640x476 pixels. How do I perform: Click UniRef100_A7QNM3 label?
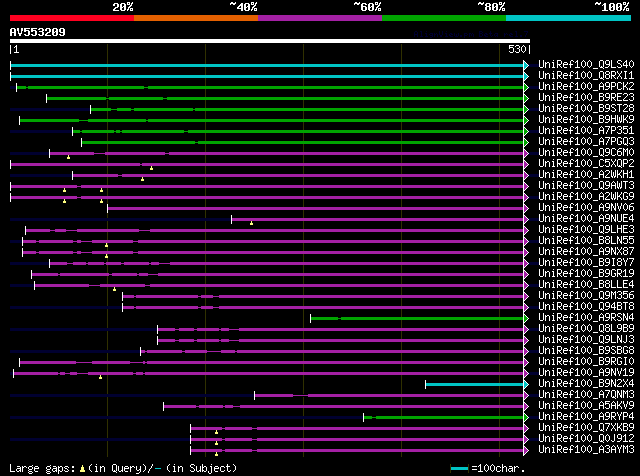(x=586, y=395)
